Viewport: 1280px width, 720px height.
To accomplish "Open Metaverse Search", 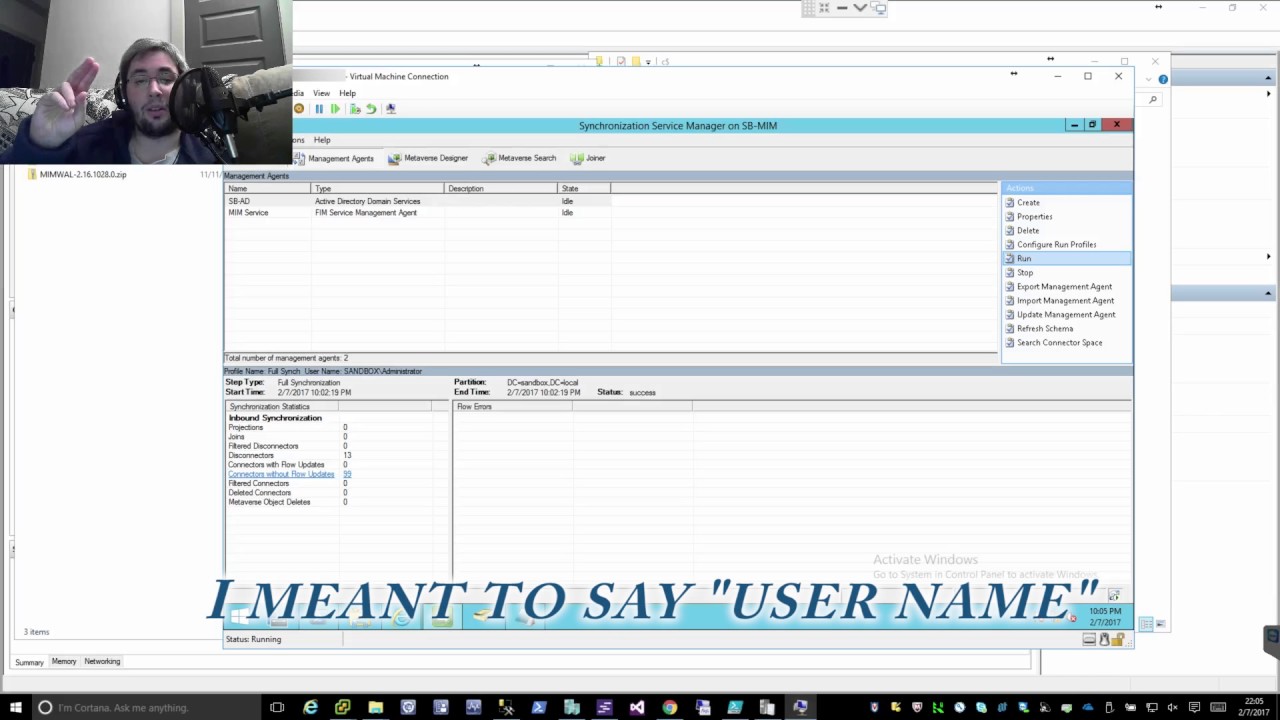I will (520, 158).
